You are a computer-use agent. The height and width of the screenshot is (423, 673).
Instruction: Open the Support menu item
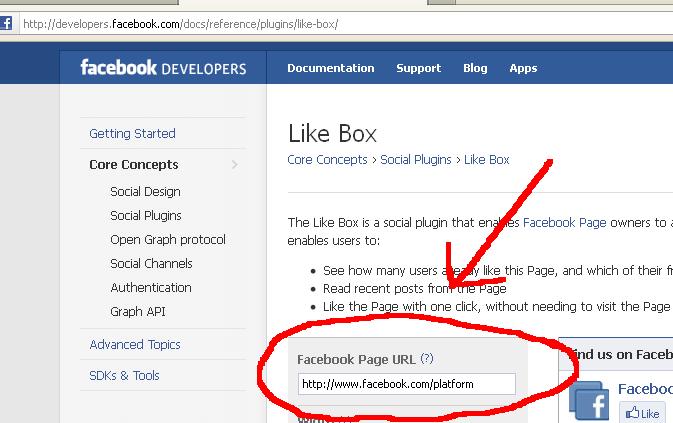tap(418, 68)
